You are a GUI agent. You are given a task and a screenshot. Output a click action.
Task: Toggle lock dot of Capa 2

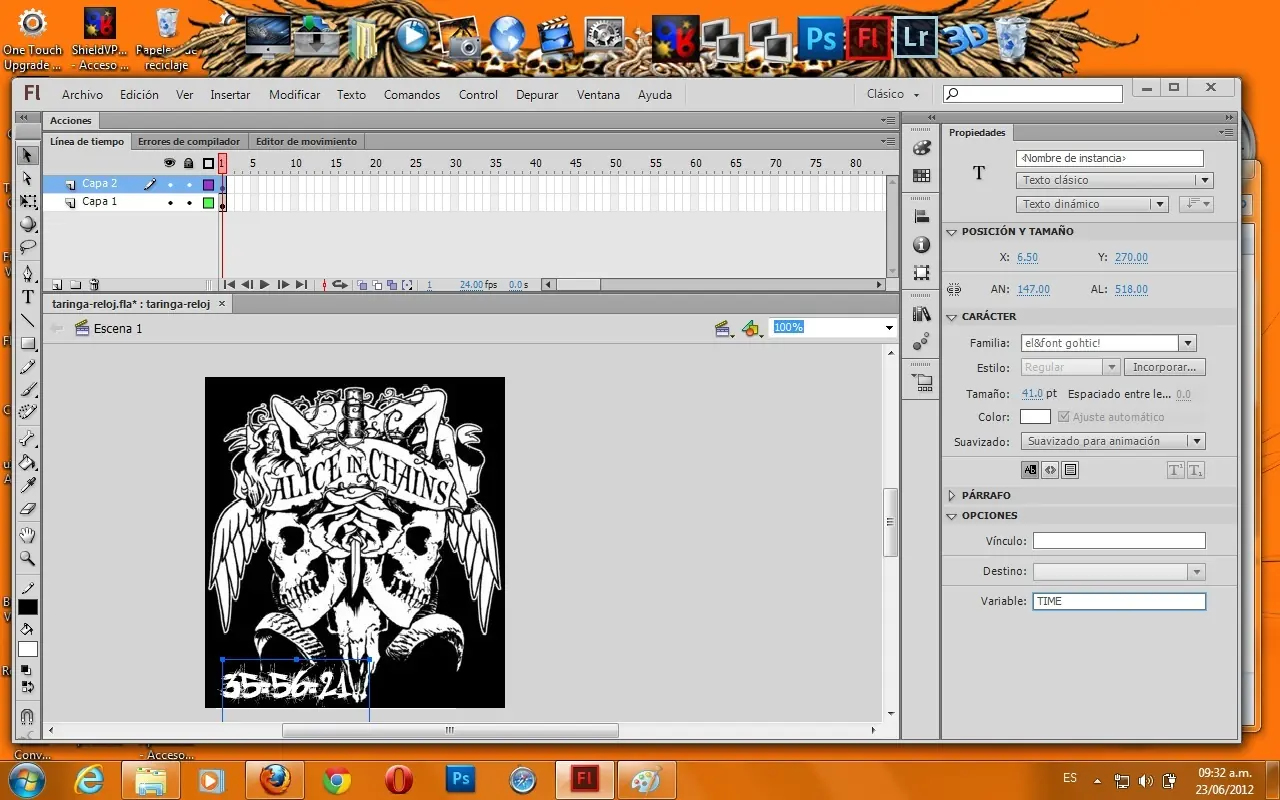189,184
